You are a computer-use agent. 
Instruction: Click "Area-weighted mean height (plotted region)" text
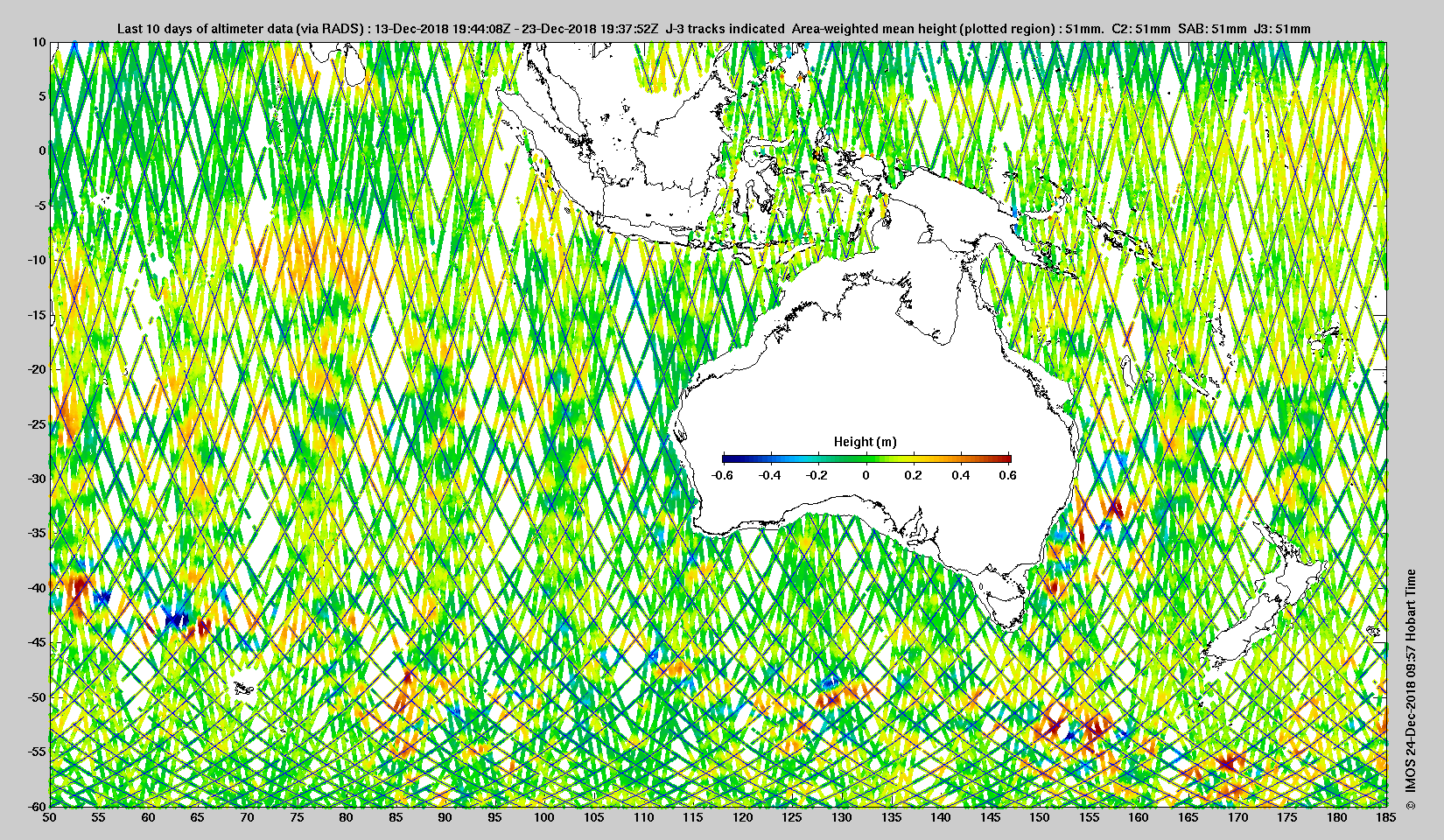click(924, 28)
